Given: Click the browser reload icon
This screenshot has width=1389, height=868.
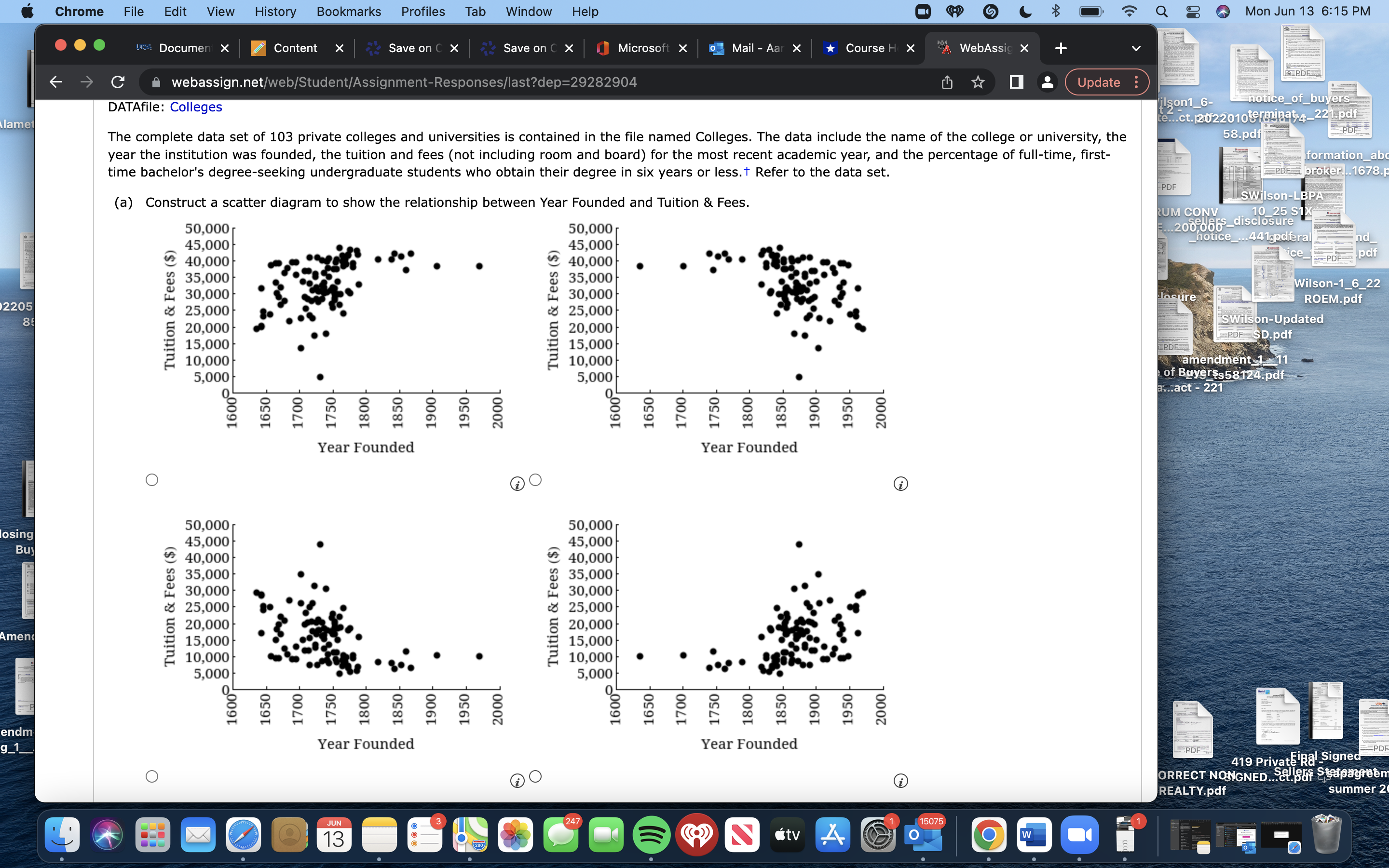Looking at the screenshot, I should [118, 82].
